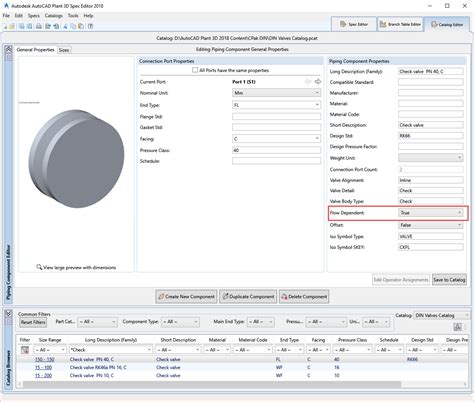Open the 150 - 150 size range link
Screen dimensions: 474x402
(44, 359)
